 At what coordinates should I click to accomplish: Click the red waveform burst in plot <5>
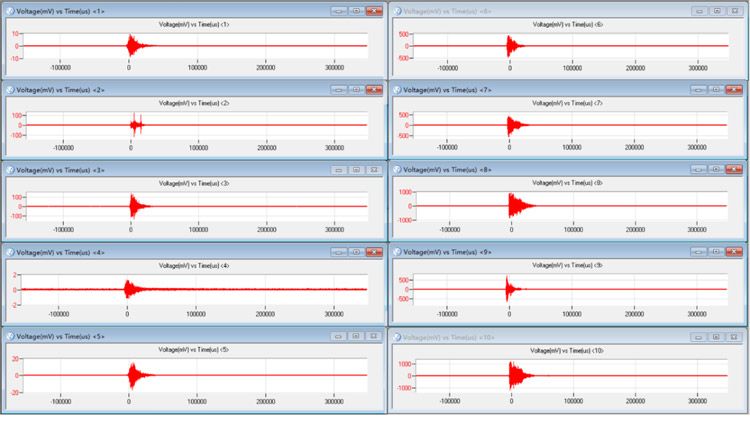tap(133, 375)
